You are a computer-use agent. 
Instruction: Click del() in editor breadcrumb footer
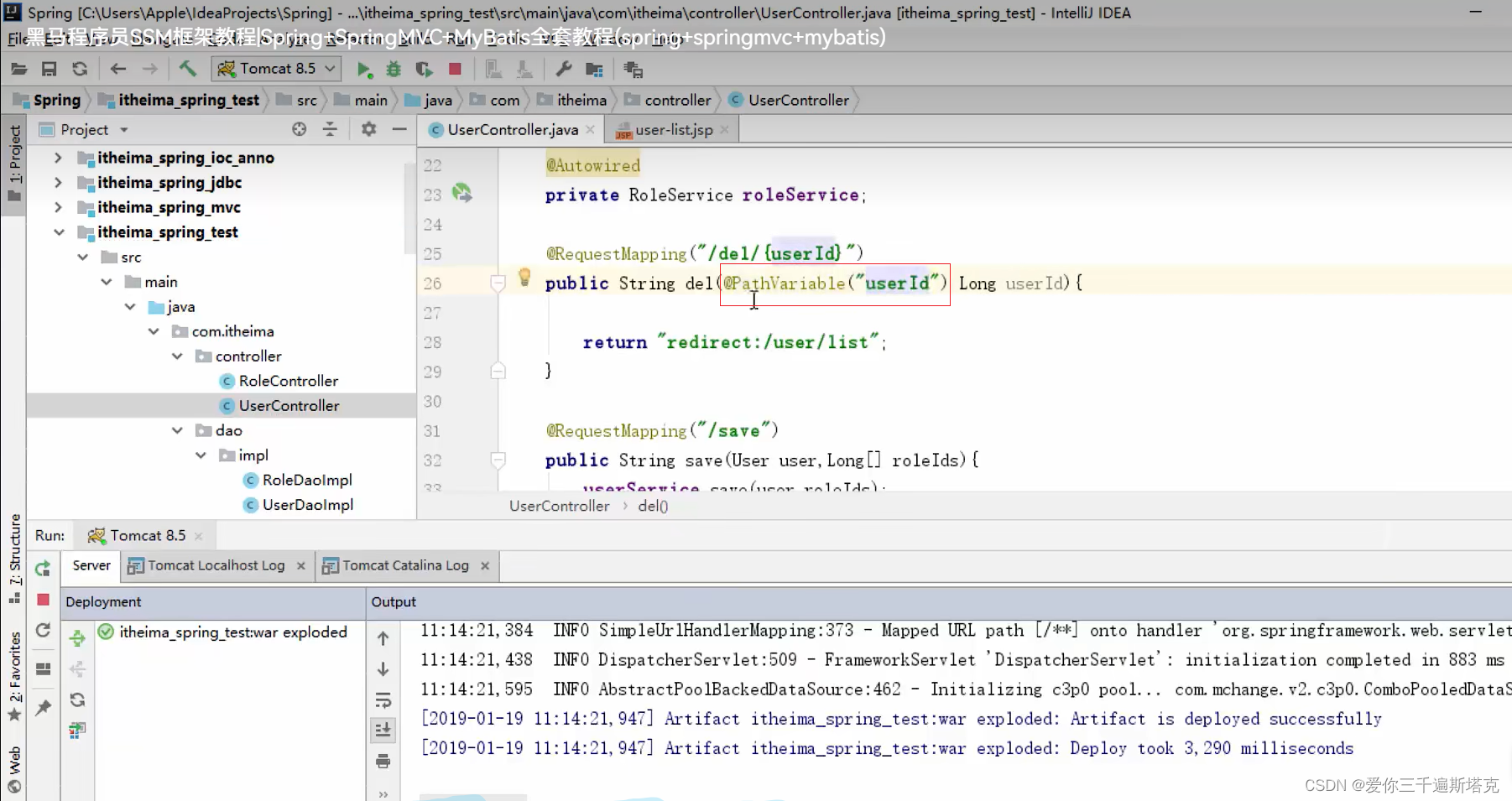(653, 506)
